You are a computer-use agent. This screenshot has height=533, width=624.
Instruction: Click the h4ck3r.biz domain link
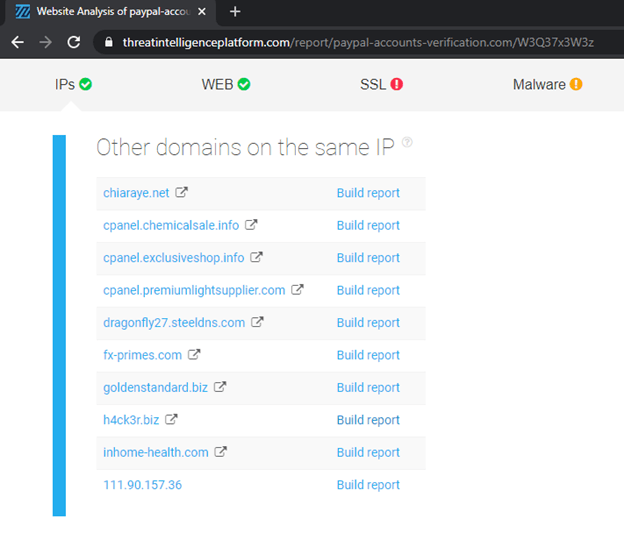[x=131, y=420]
